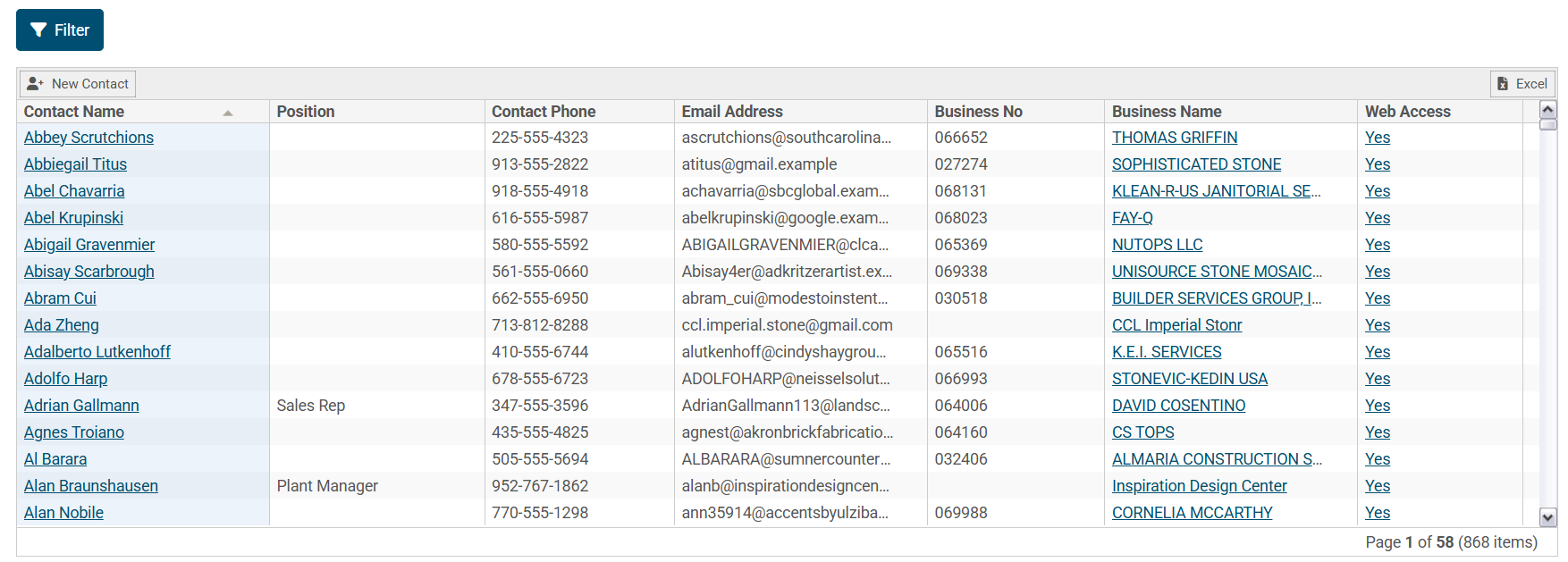Open business KLEAN-R-US JANITORIAL
This screenshot has height=562, width=1568.
pyautogui.click(x=1217, y=191)
